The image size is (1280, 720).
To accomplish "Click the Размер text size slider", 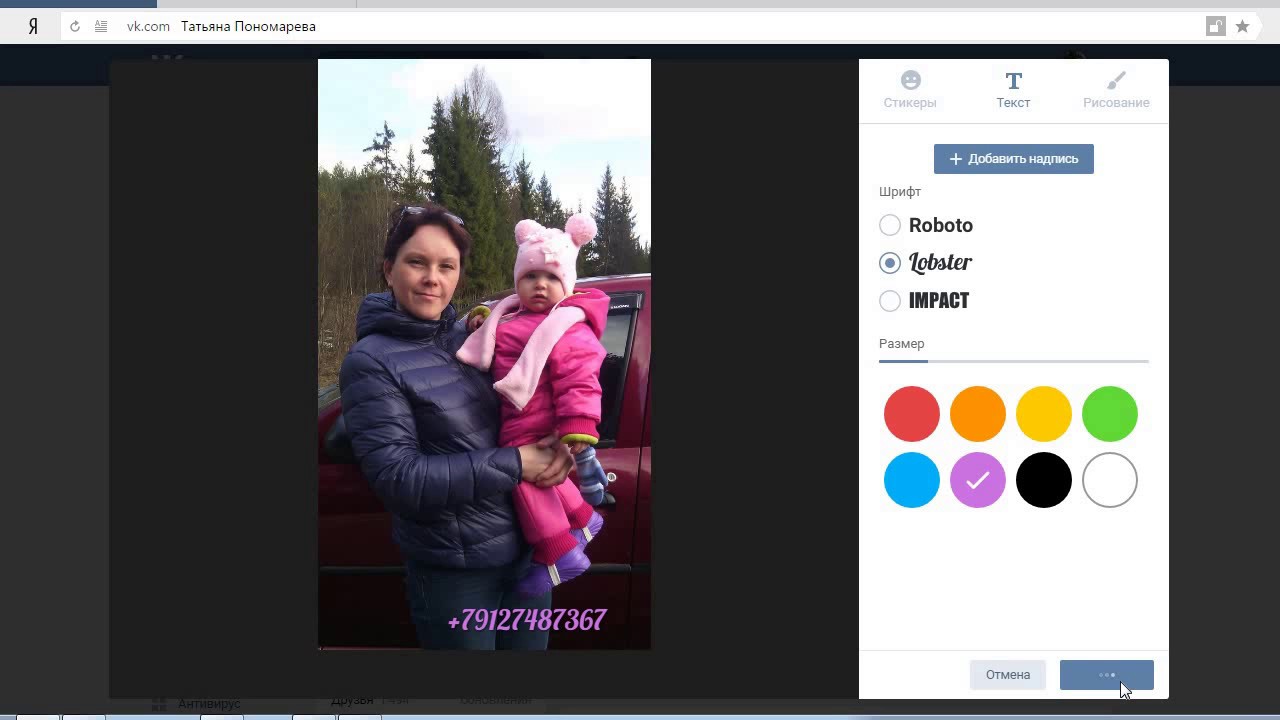I will point(1013,361).
